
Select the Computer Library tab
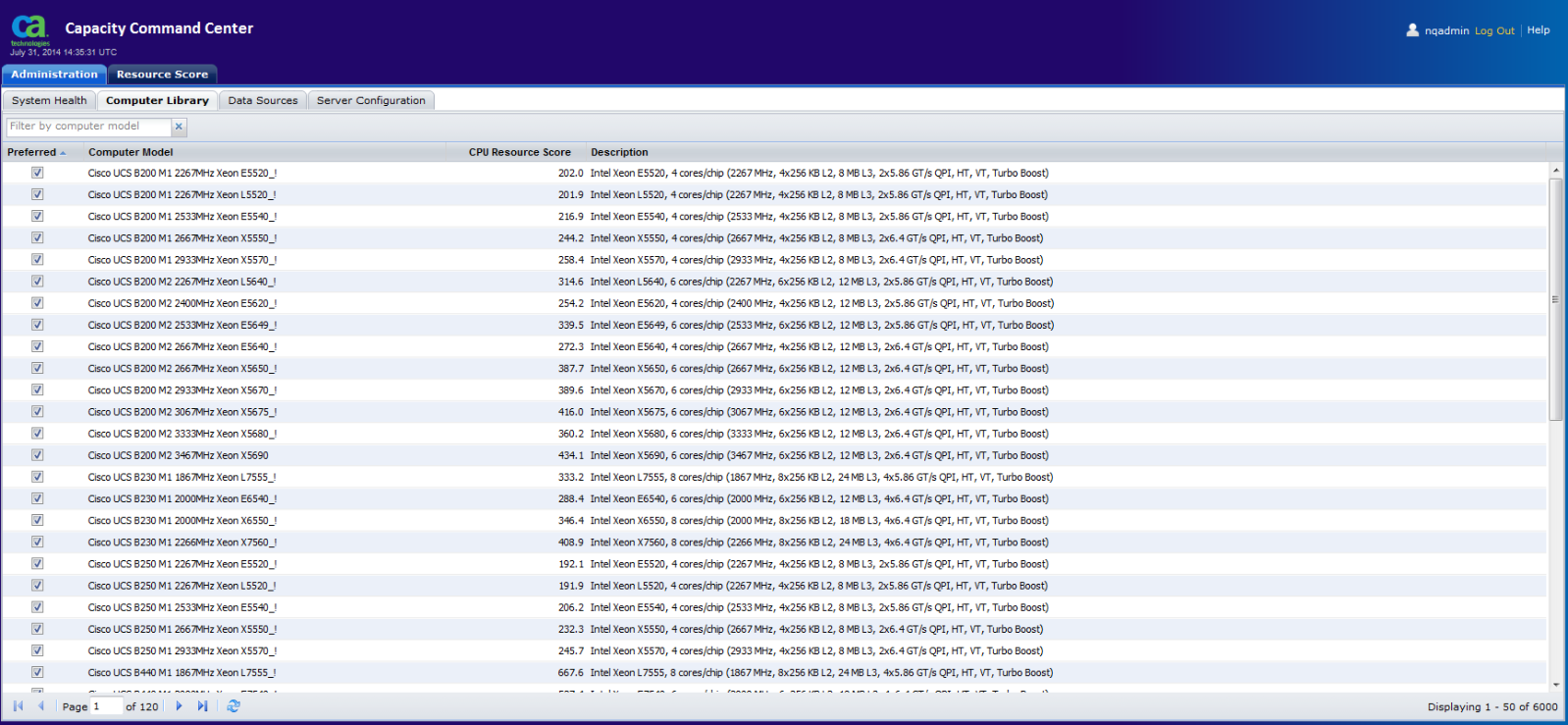[157, 100]
